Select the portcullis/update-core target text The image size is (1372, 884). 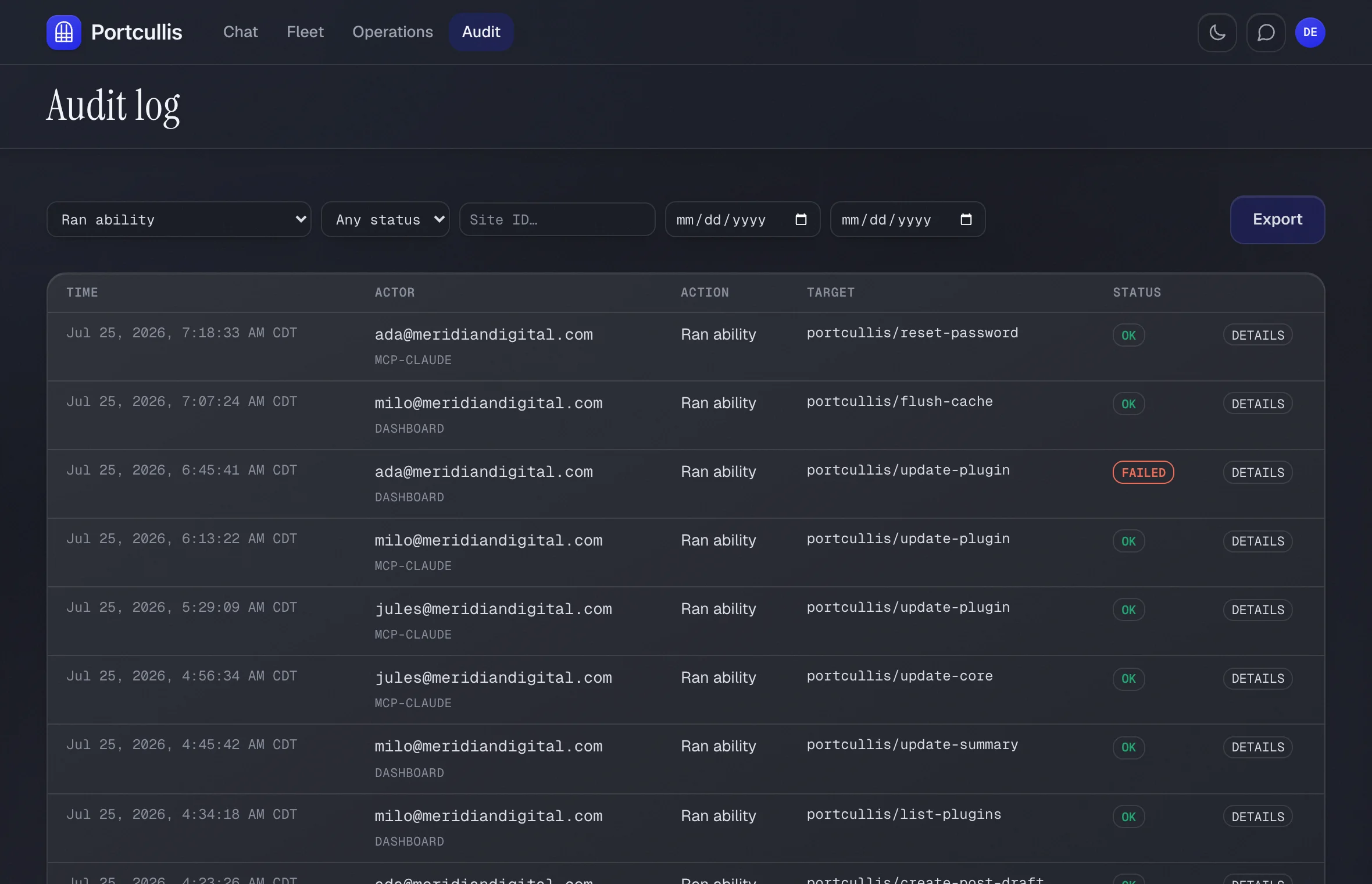pyautogui.click(x=899, y=676)
